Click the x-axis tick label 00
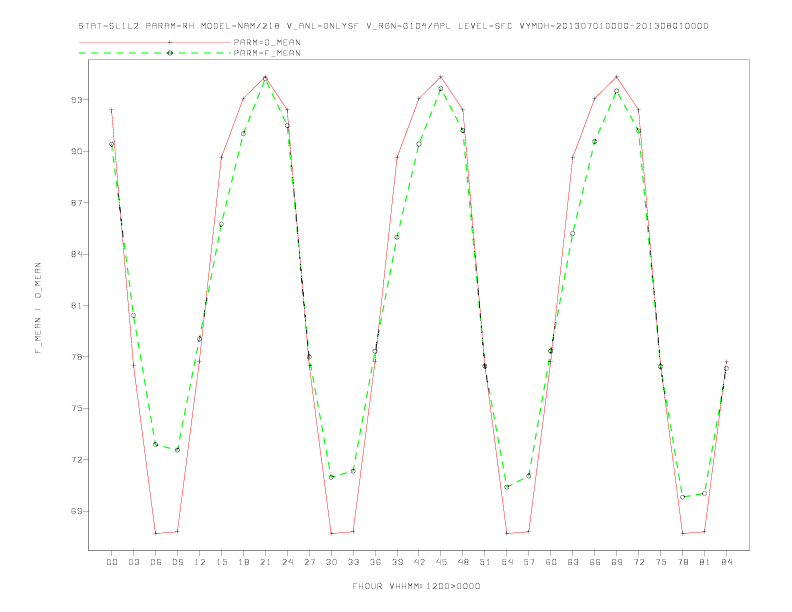The image size is (792, 612). (112, 562)
